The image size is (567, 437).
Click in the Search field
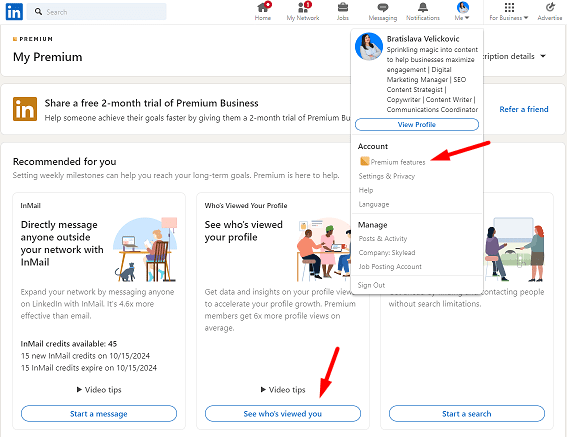pyautogui.click(x=97, y=12)
